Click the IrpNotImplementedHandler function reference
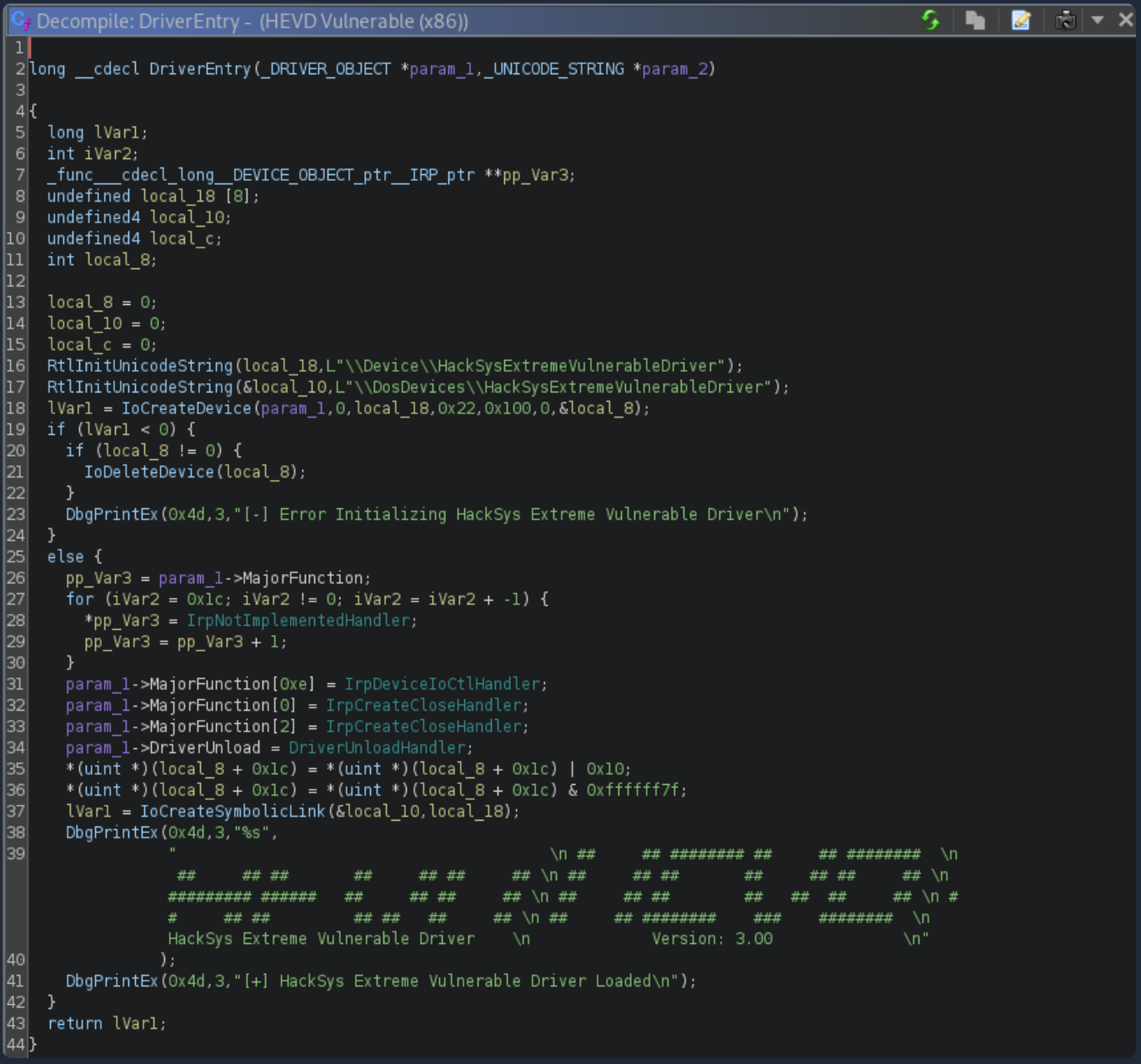1141x1064 pixels. tap(298, 621)
